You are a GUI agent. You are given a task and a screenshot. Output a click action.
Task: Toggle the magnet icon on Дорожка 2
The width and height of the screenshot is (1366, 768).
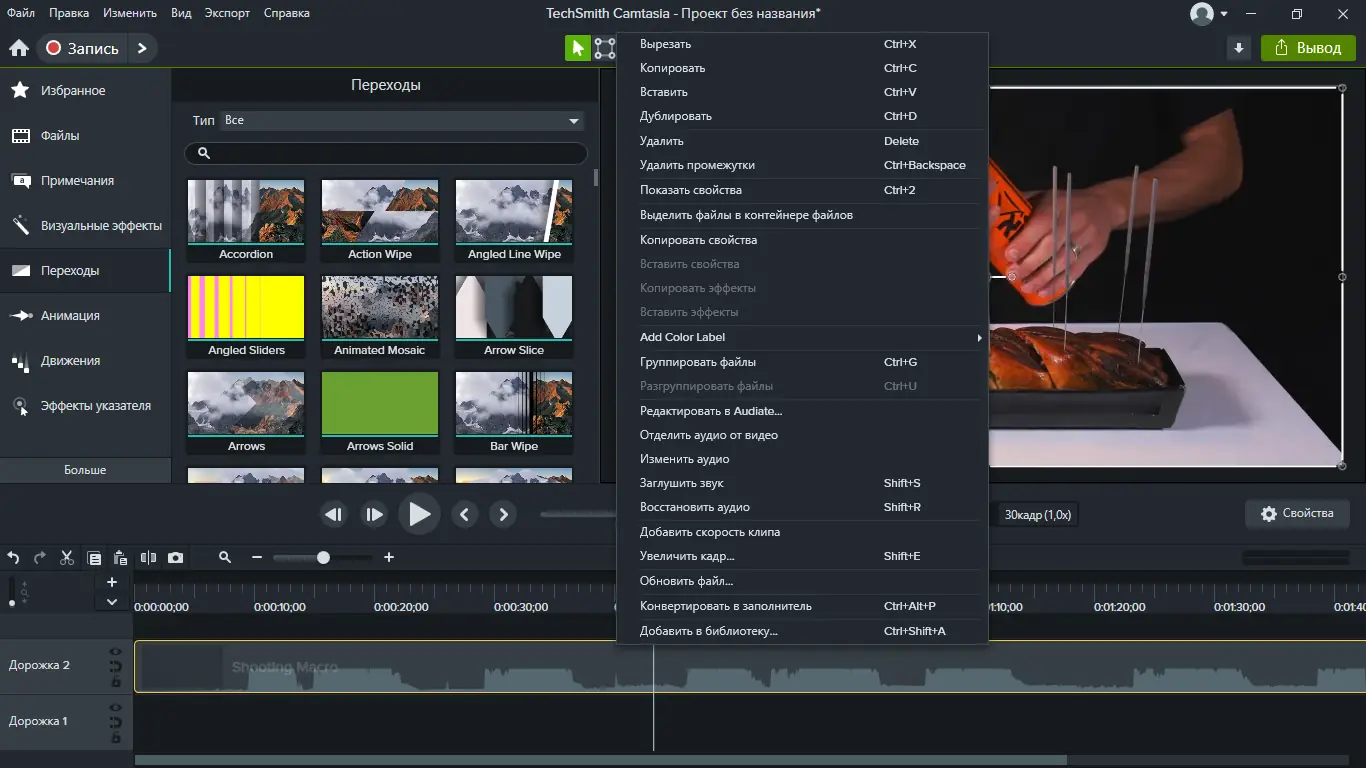pyautogui.click(x=116, y=666)
